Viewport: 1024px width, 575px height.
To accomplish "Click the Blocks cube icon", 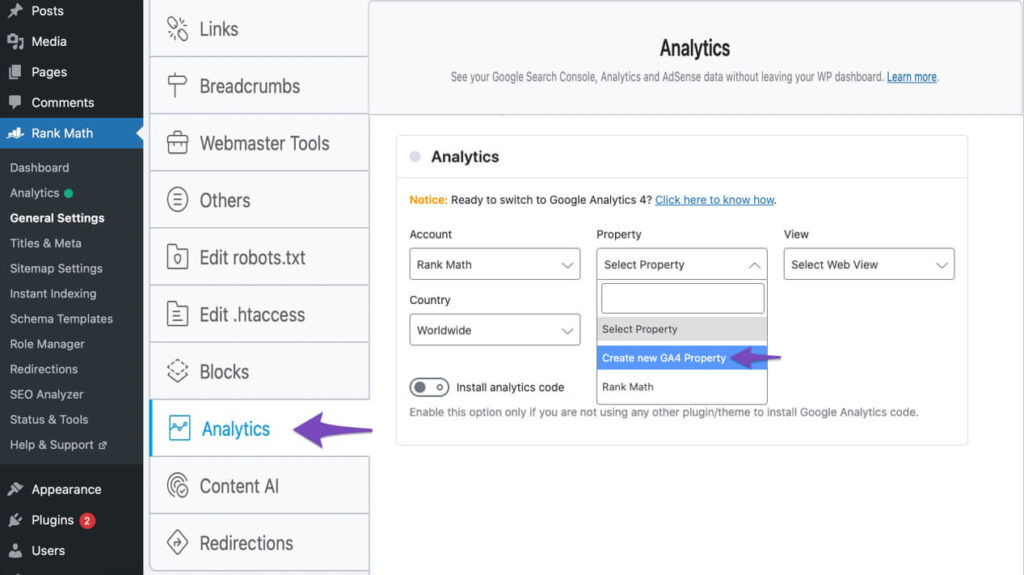I will tap(177, 370).
